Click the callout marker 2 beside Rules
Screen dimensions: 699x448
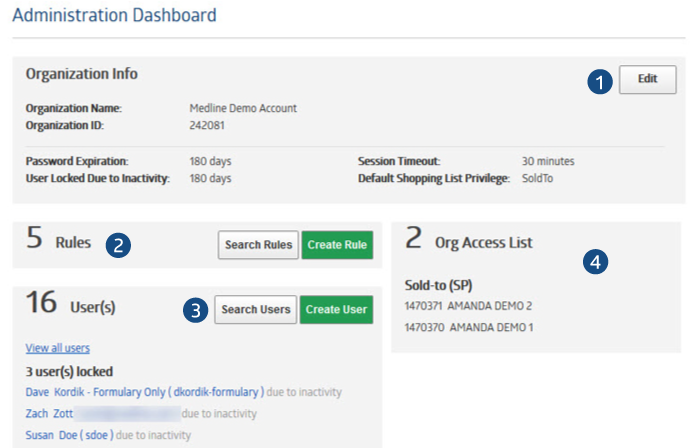coord(119,246)
